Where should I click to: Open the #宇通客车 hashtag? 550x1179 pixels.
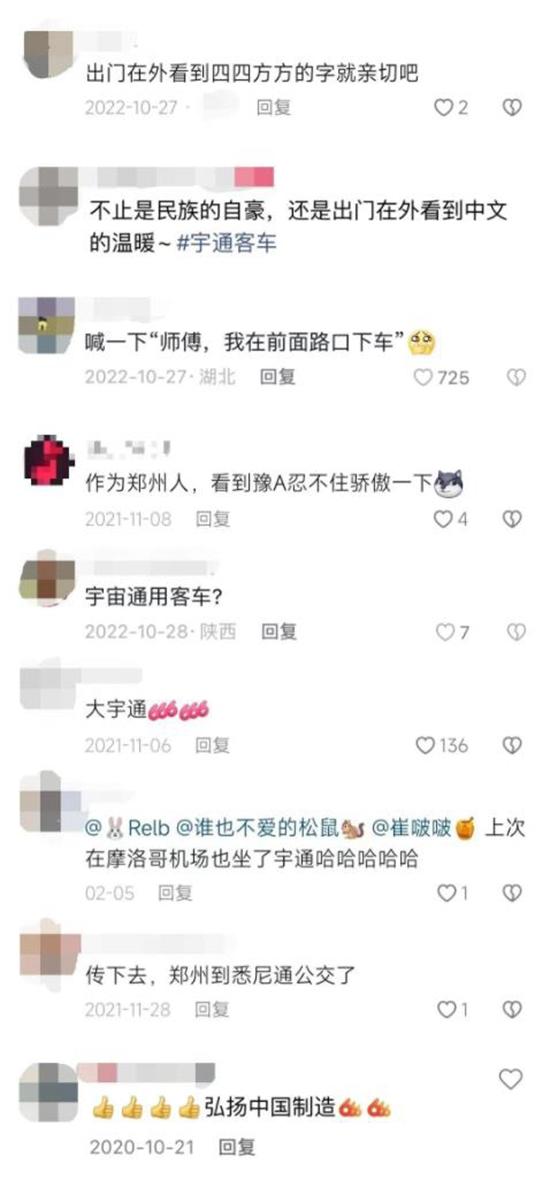coord(227,244)
